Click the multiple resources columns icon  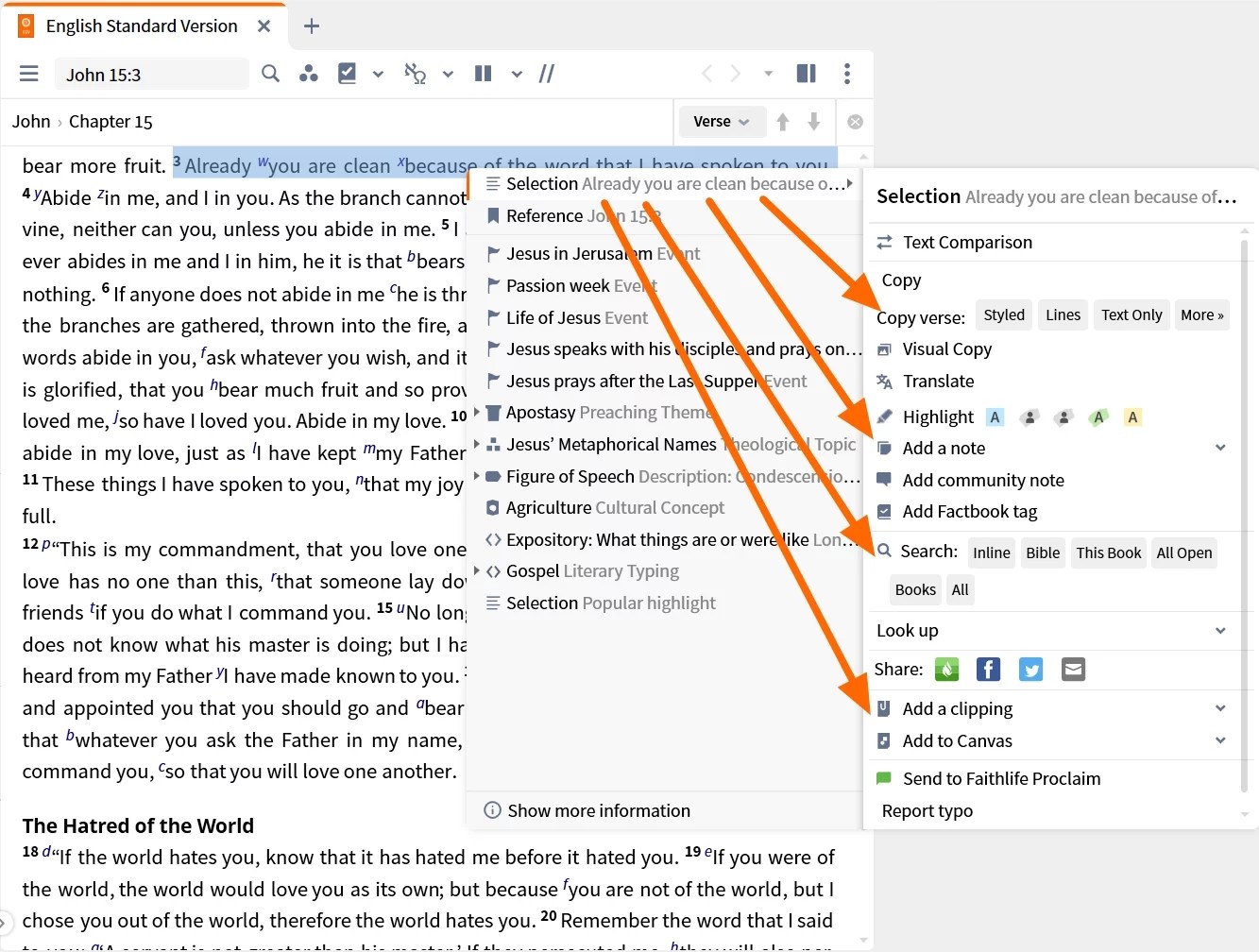coord(483,74)
